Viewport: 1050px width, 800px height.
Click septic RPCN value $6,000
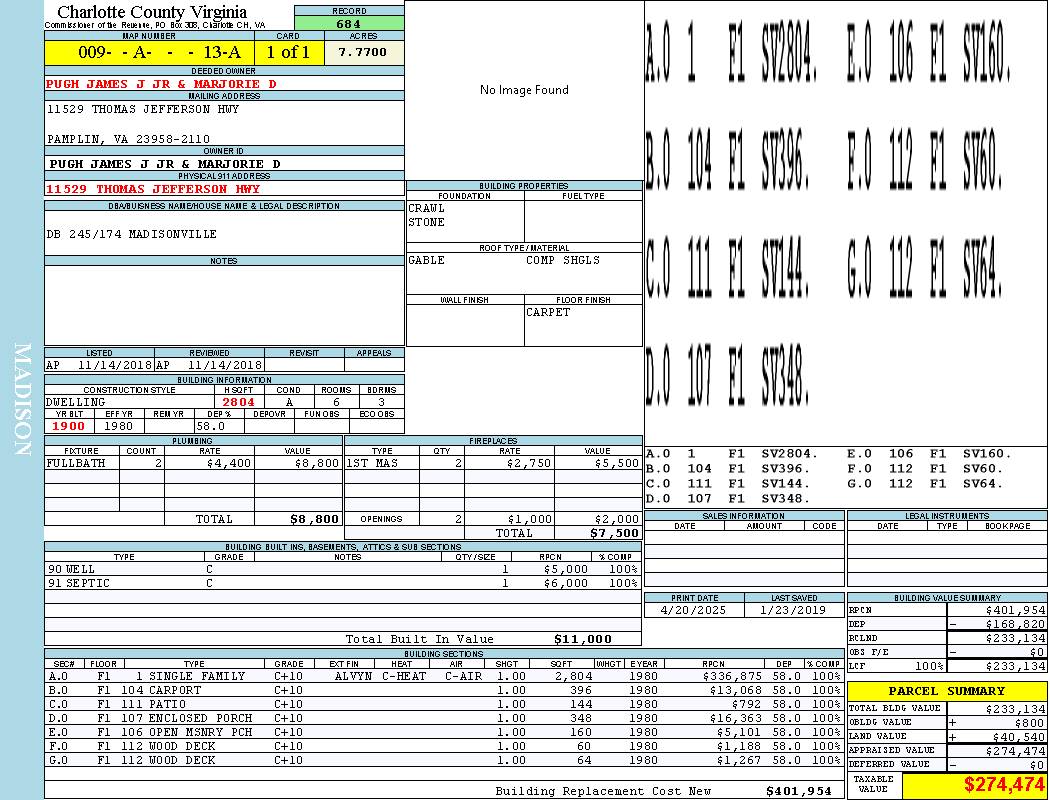coord(566,583)
